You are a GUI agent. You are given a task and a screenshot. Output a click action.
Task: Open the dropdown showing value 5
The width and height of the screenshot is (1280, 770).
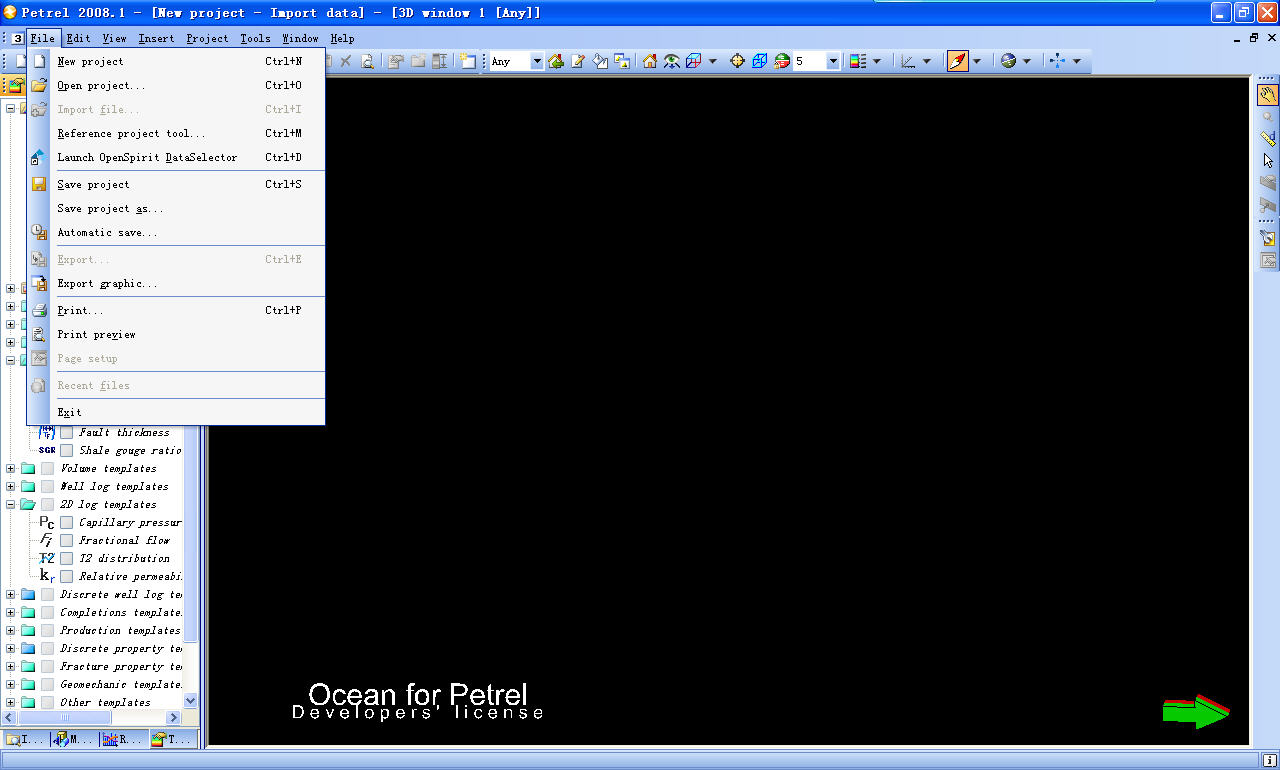(833, 62)
